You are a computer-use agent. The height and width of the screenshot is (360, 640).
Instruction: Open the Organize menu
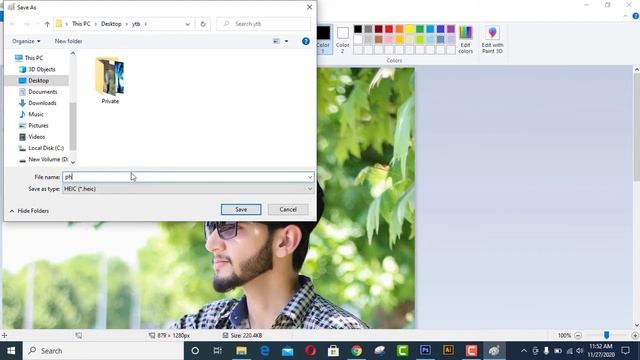point(26,41)
